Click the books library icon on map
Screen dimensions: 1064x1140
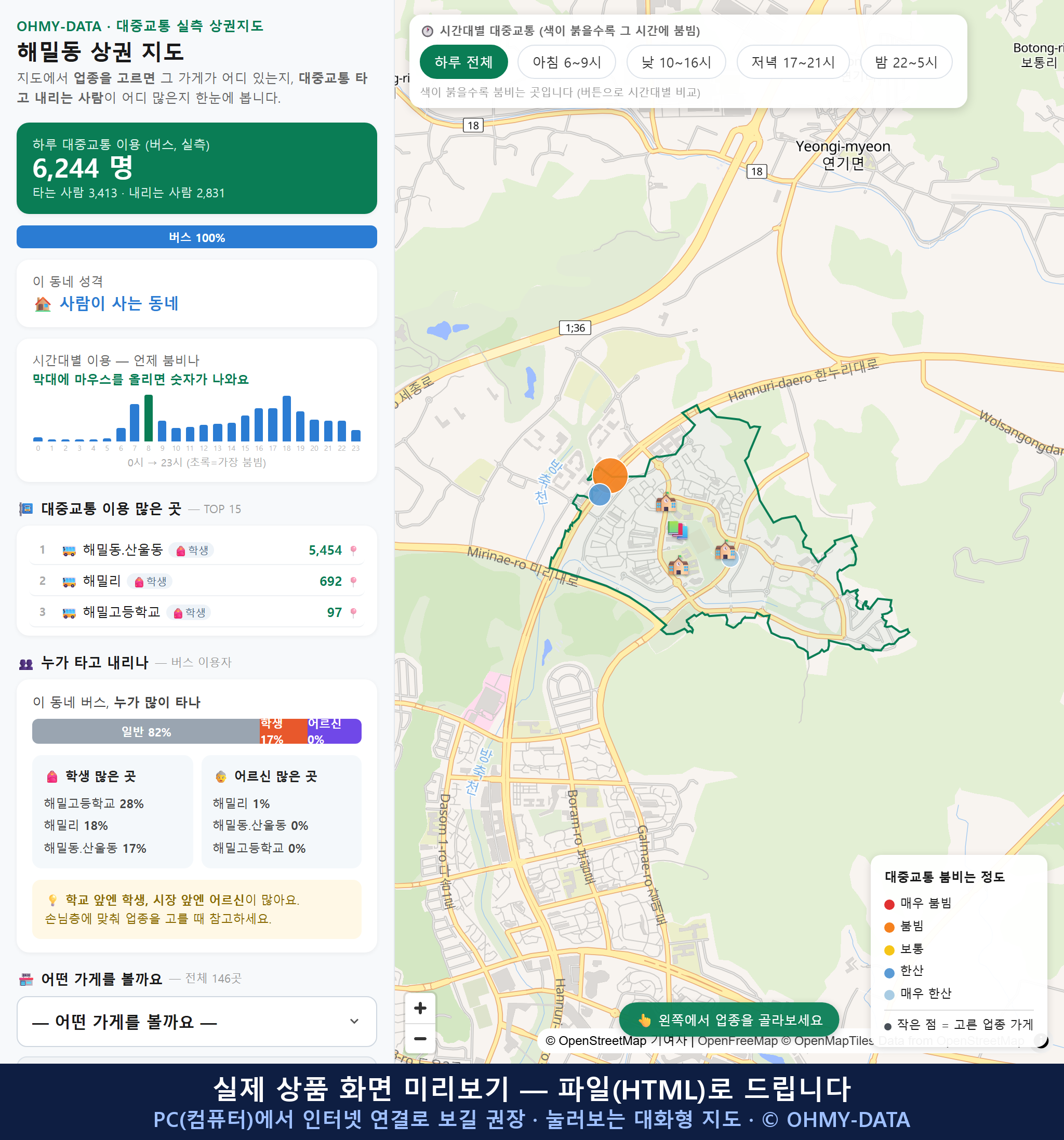point(677,529)
